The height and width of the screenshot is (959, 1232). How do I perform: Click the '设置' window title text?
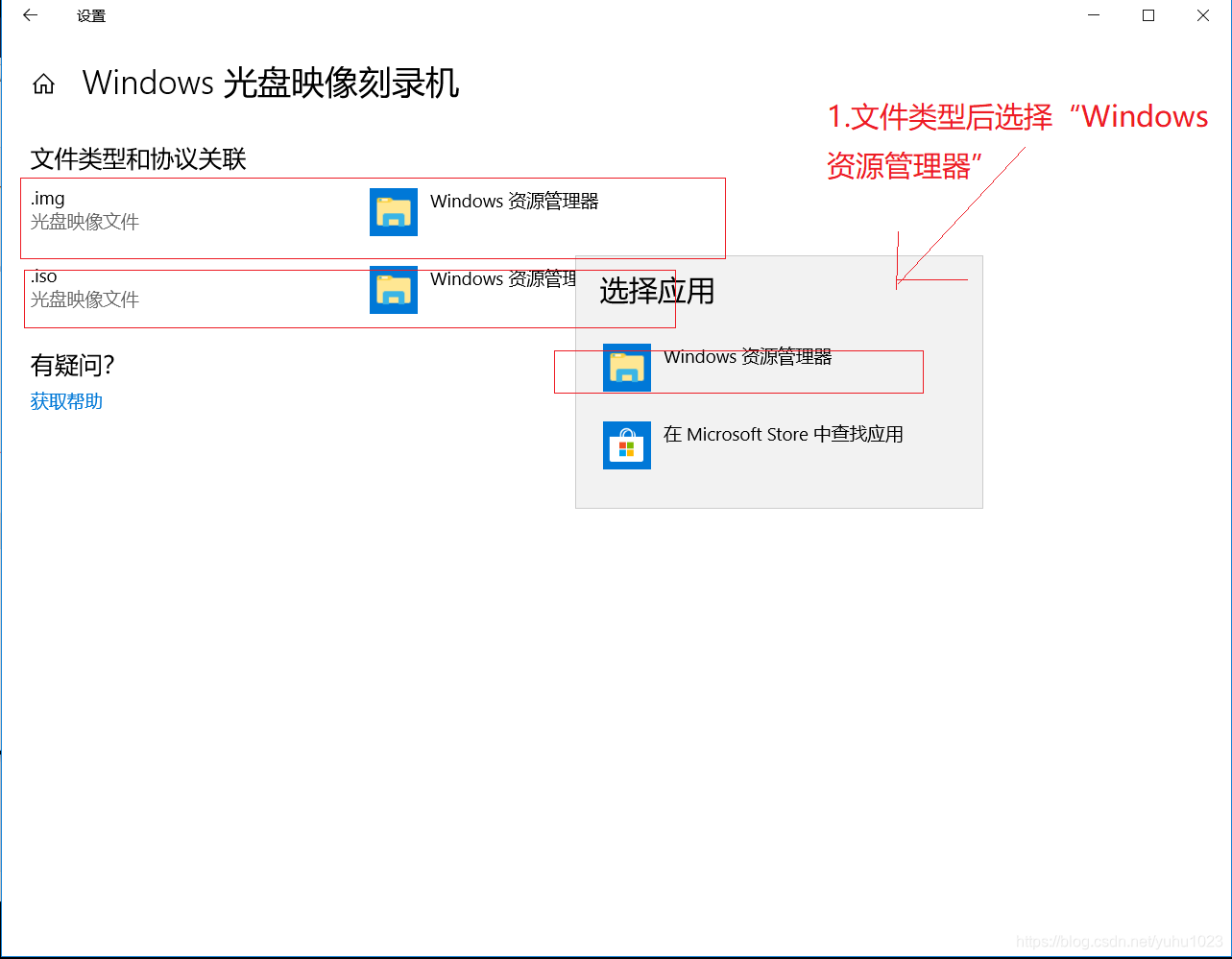coord(91,16)
